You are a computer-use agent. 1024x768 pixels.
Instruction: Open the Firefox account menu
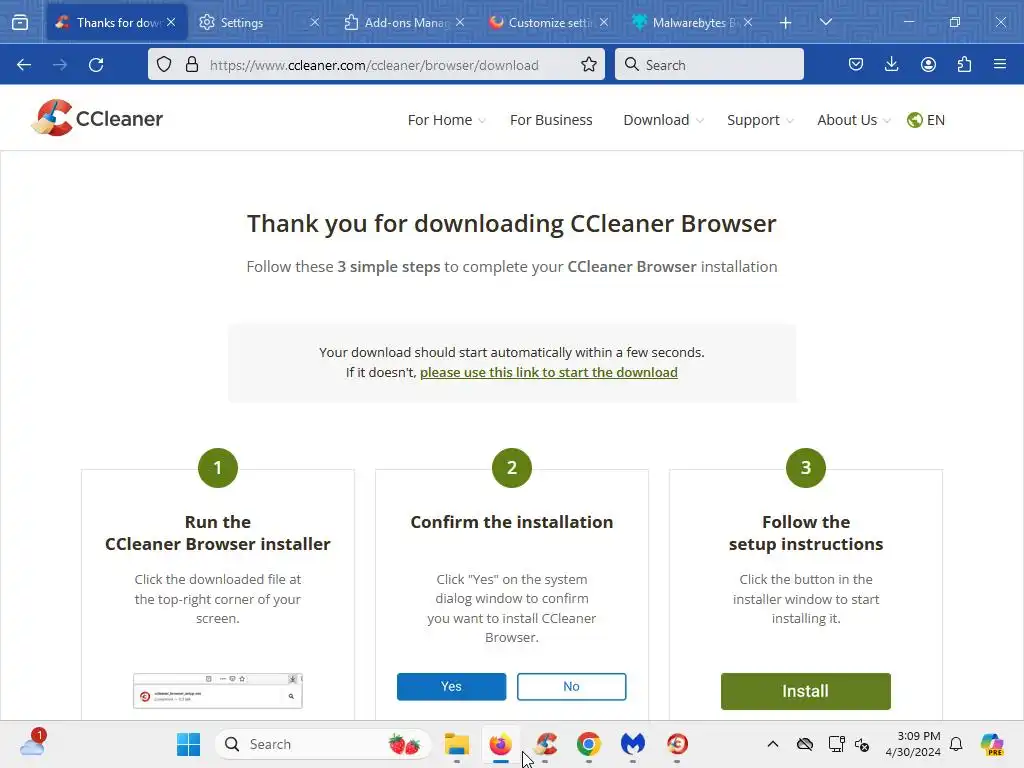928,64
